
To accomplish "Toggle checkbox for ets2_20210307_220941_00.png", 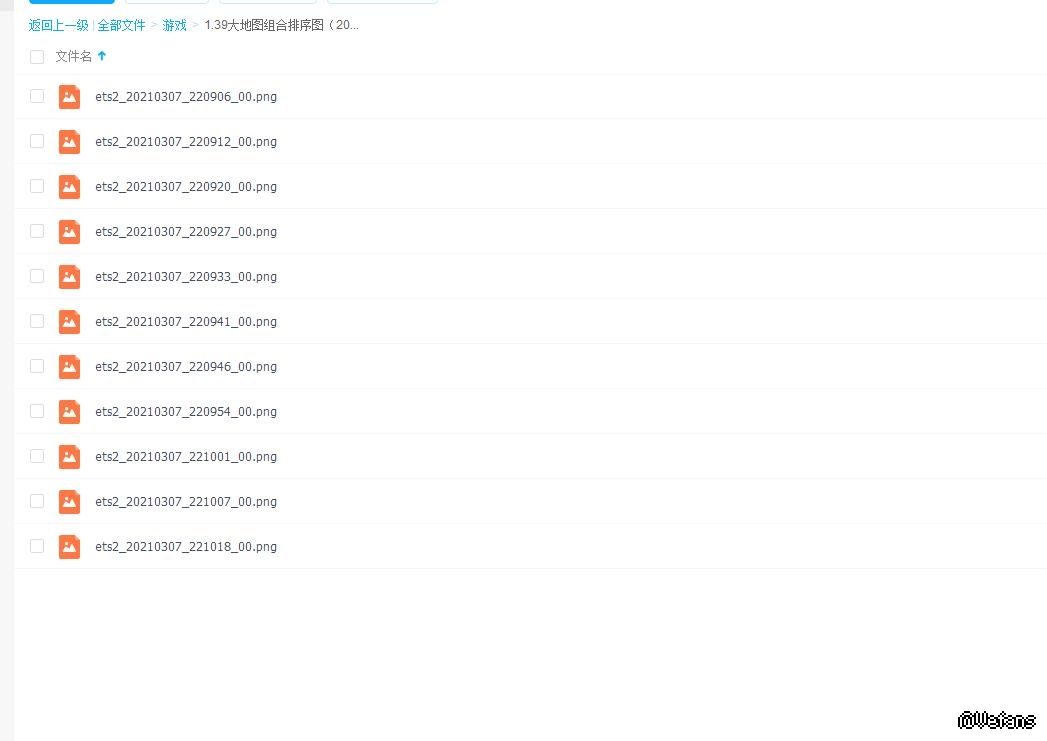I will point(37,321).
